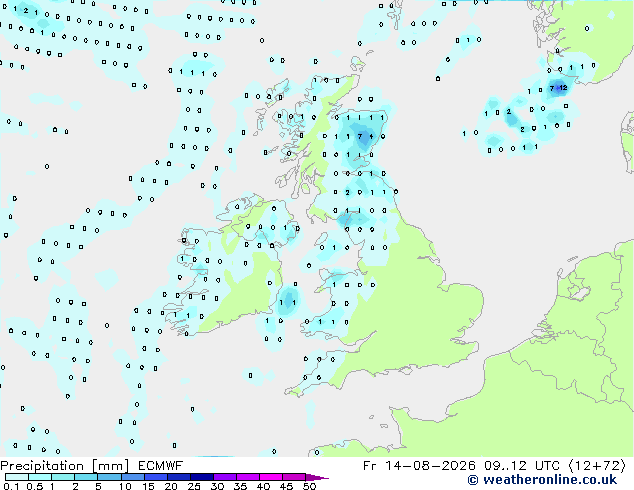Screen dimensions: 634x490
Task: Click the dark blue rain cell in the Irish Sea
Action: pos(288,300)
